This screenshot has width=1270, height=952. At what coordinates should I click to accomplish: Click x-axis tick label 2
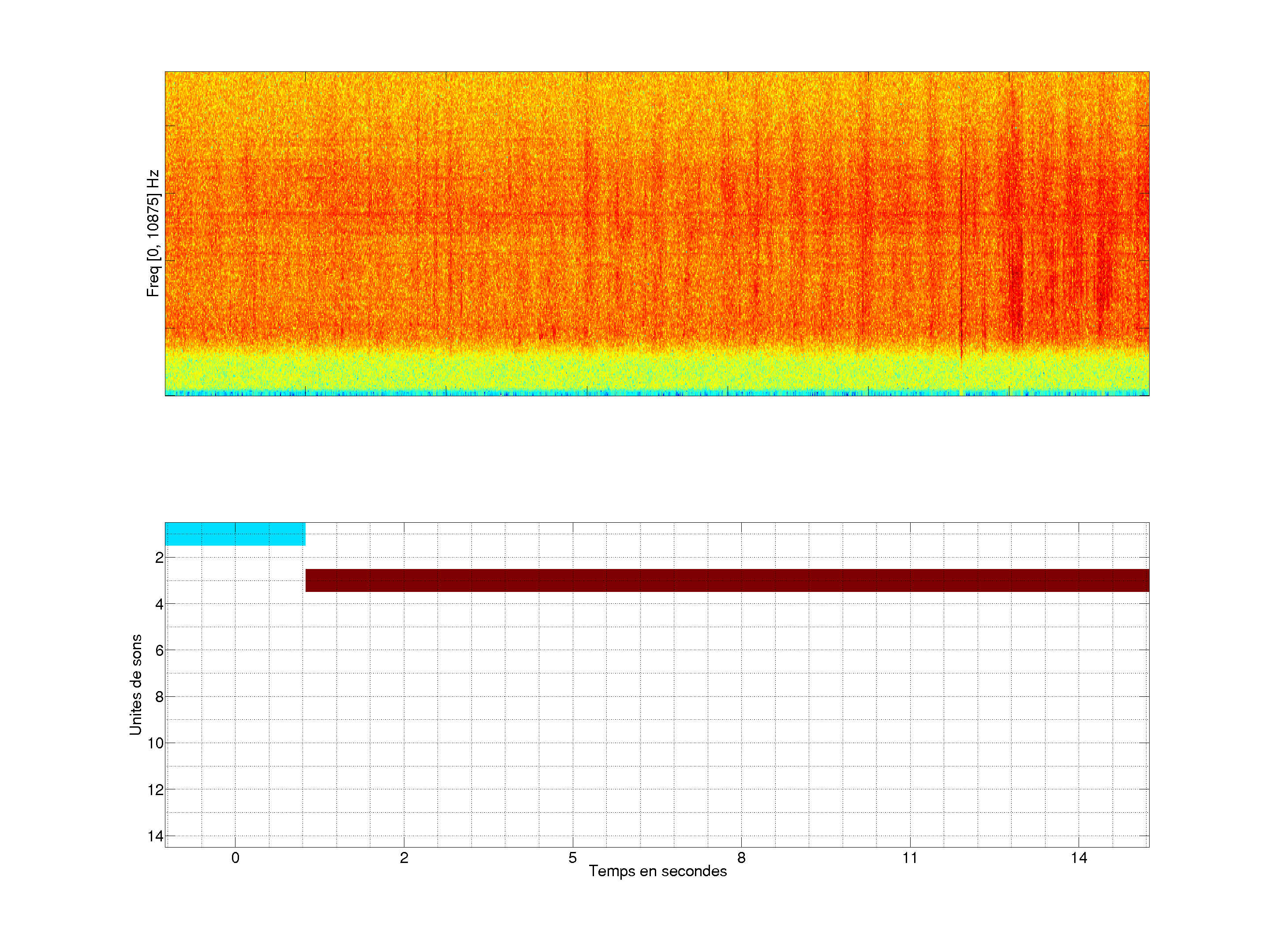pos(403,858)
